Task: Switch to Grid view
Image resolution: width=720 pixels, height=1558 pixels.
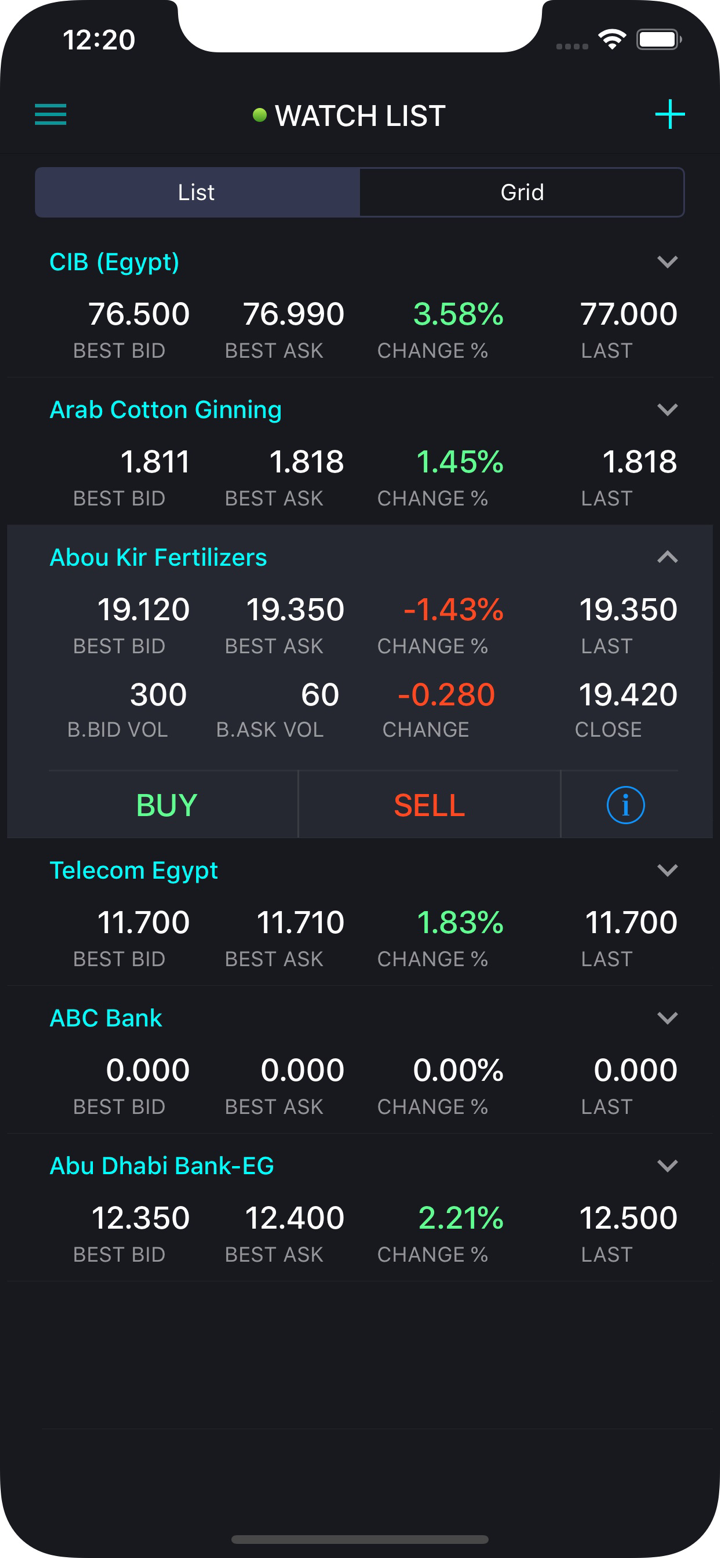Action: click(522, 192)
